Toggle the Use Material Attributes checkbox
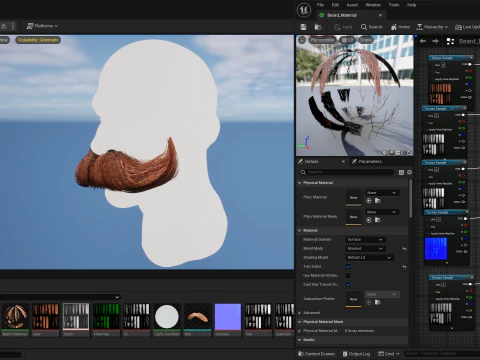 click(348, 276)
